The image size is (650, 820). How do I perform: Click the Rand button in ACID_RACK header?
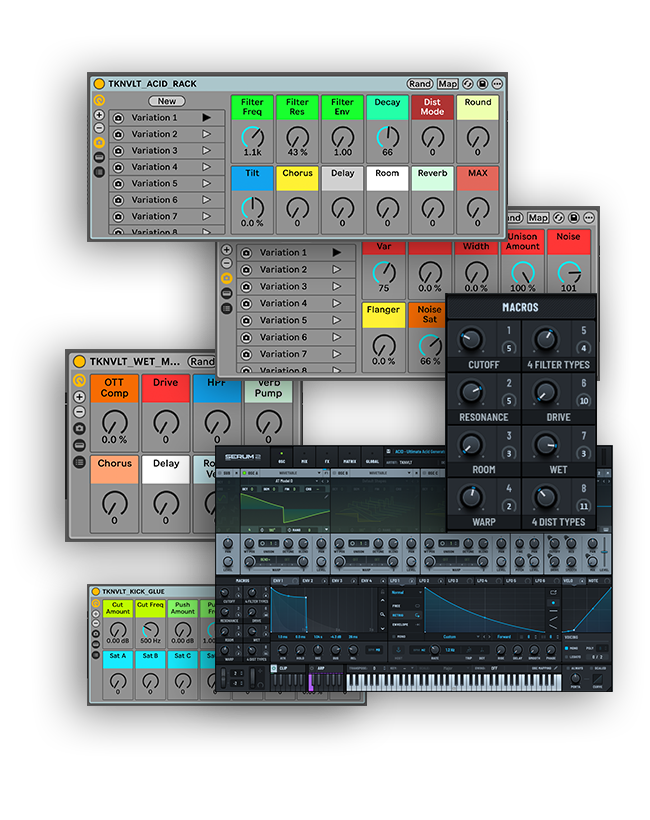point(420,84)
